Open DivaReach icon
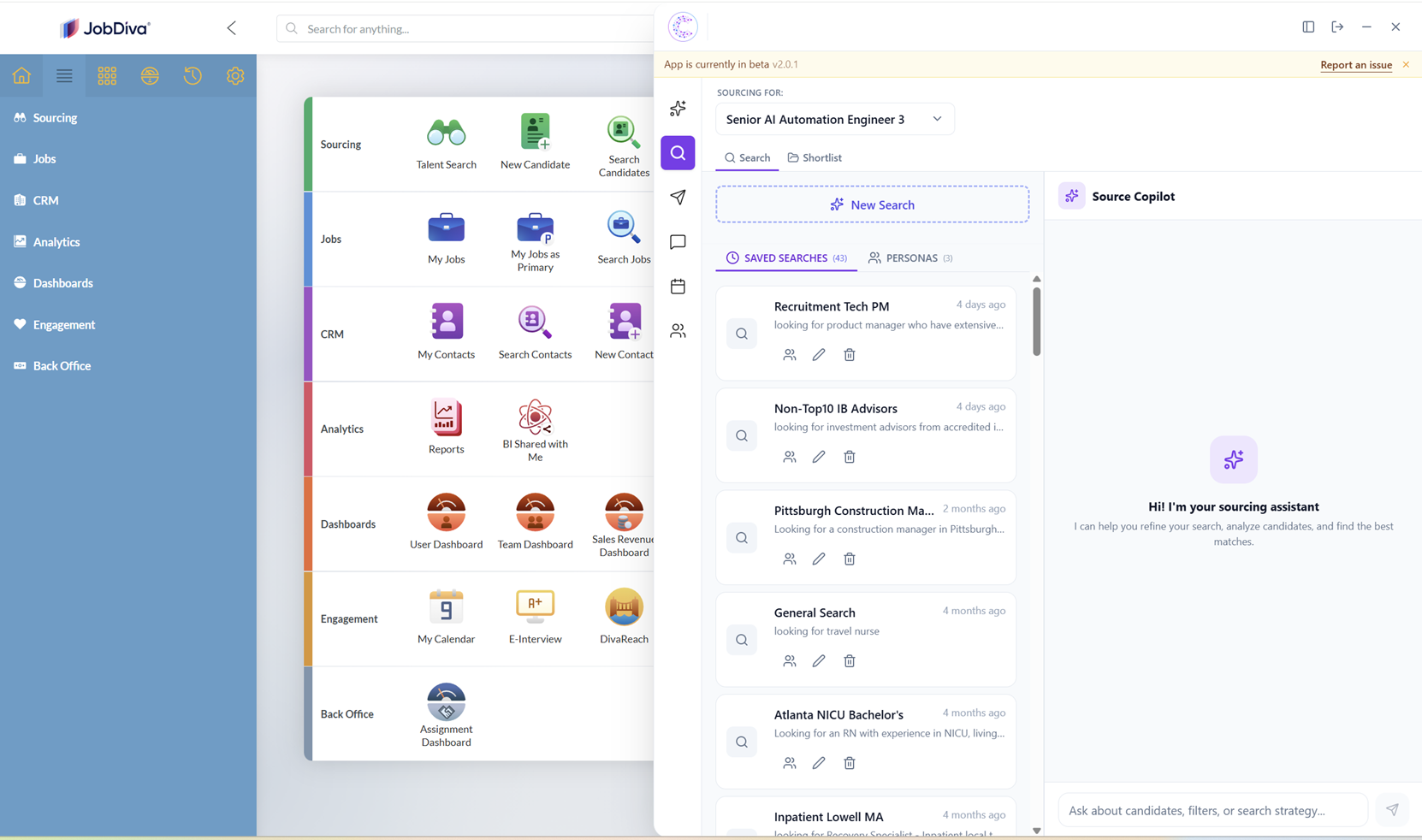The width and height of the screenshot is (1422, 840). [624, 607]
